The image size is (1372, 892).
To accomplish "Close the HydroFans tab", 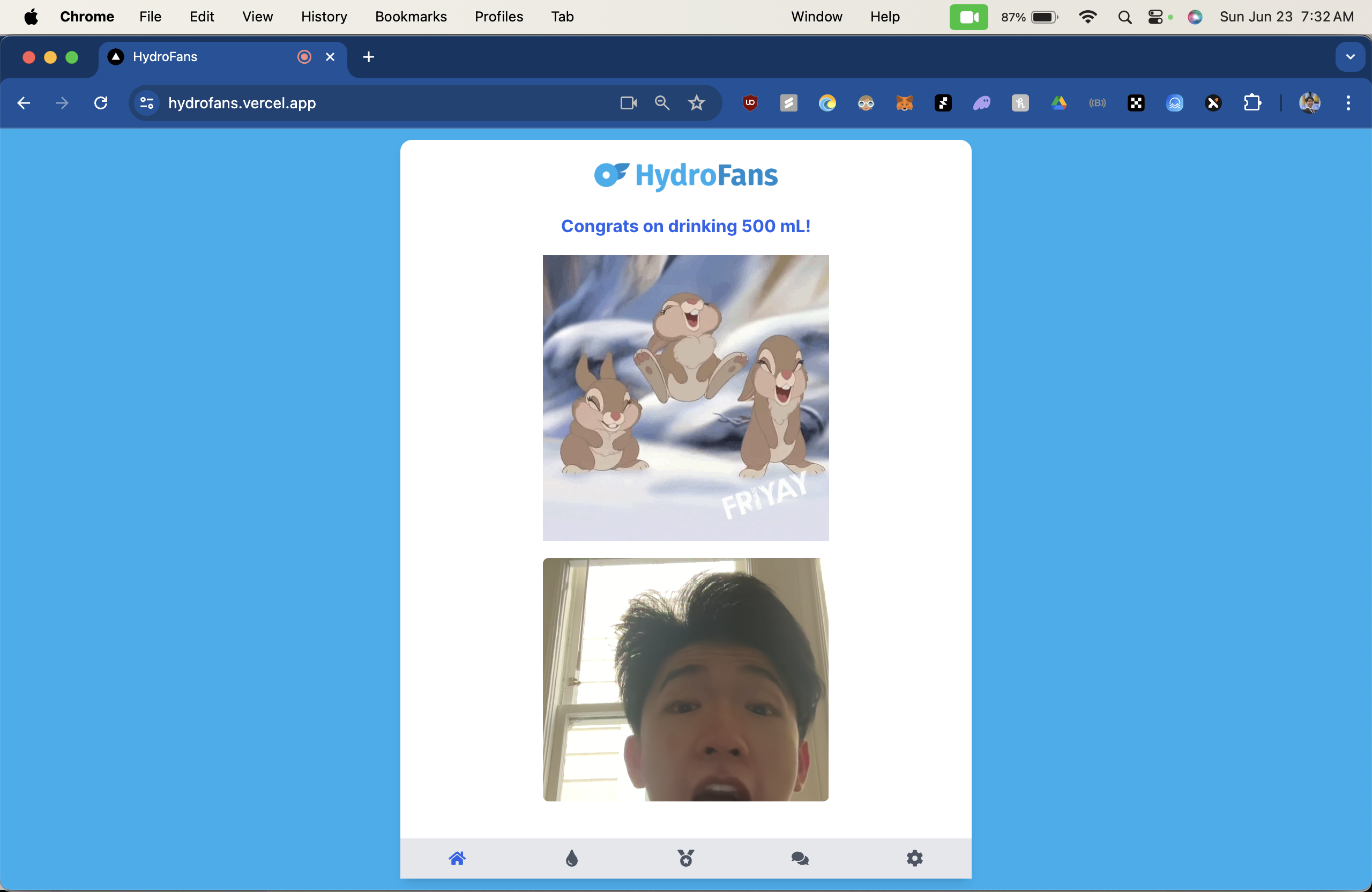I will pos(330,56).
